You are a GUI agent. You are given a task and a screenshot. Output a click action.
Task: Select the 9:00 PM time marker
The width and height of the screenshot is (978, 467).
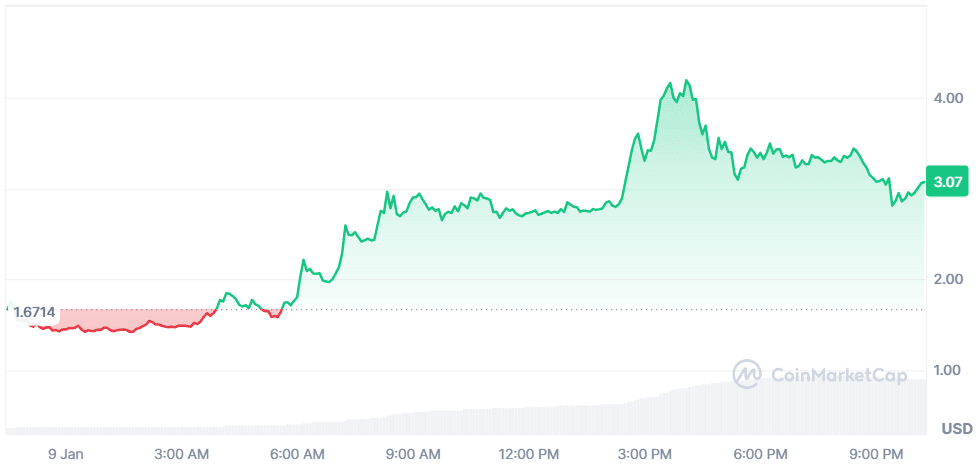pyautogui.click(x=875, y=454)
